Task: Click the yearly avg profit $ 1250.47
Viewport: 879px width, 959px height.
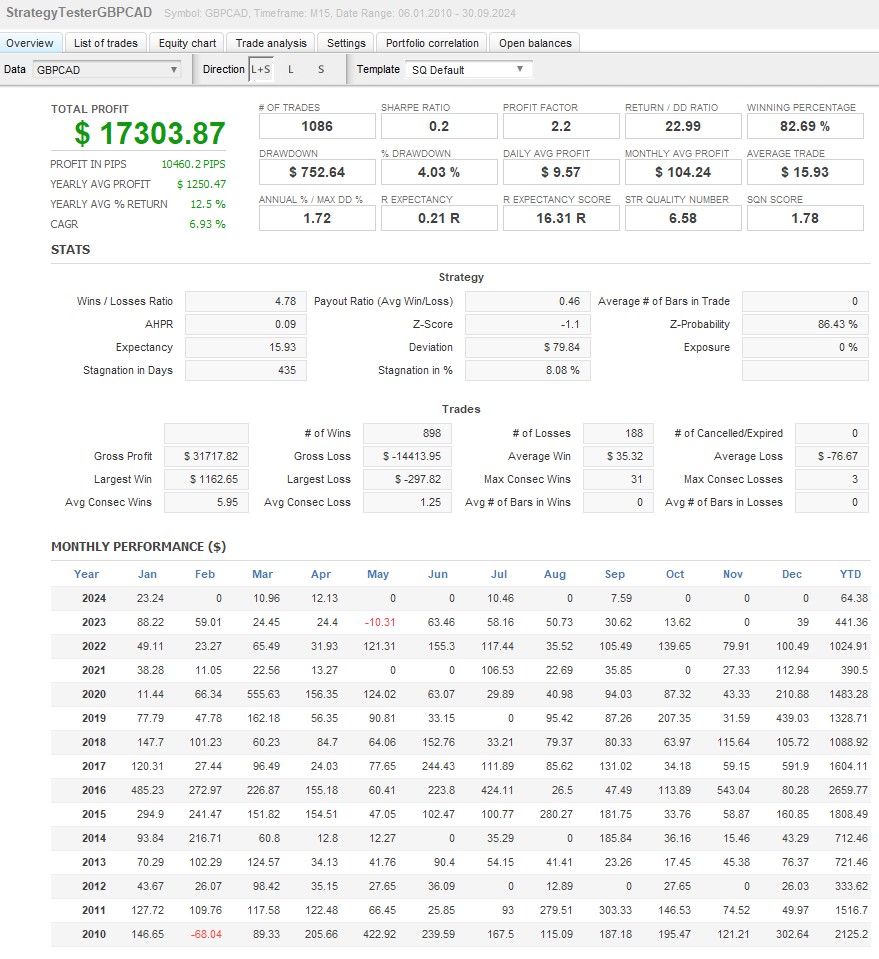Action: 201,184
